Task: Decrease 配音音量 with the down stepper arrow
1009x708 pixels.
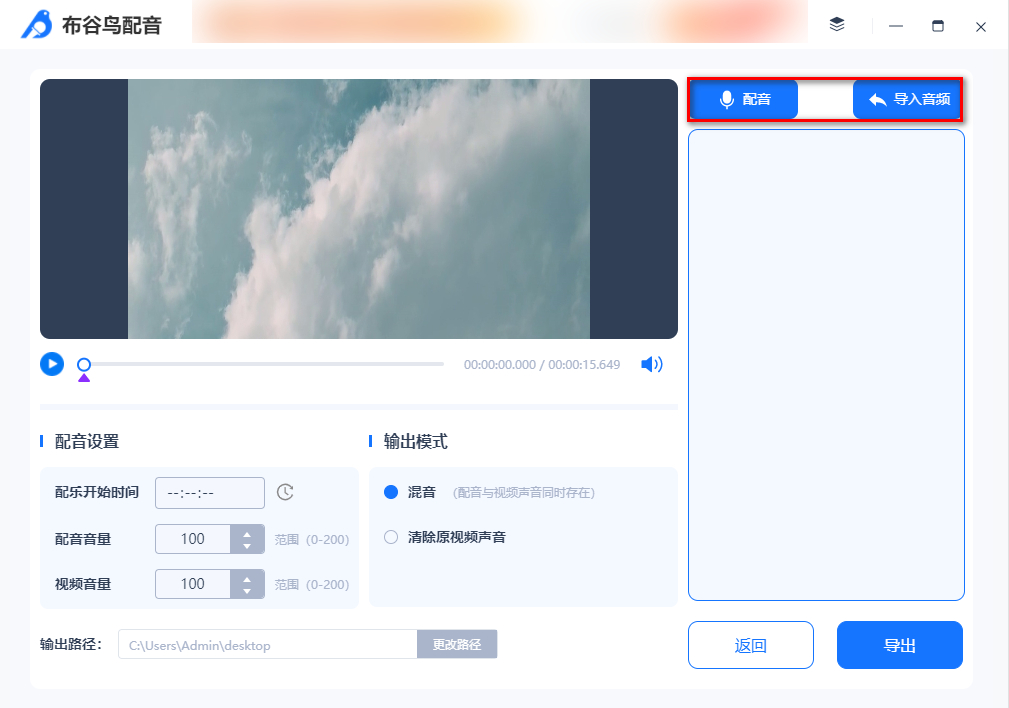Action: tap(247, 544)
